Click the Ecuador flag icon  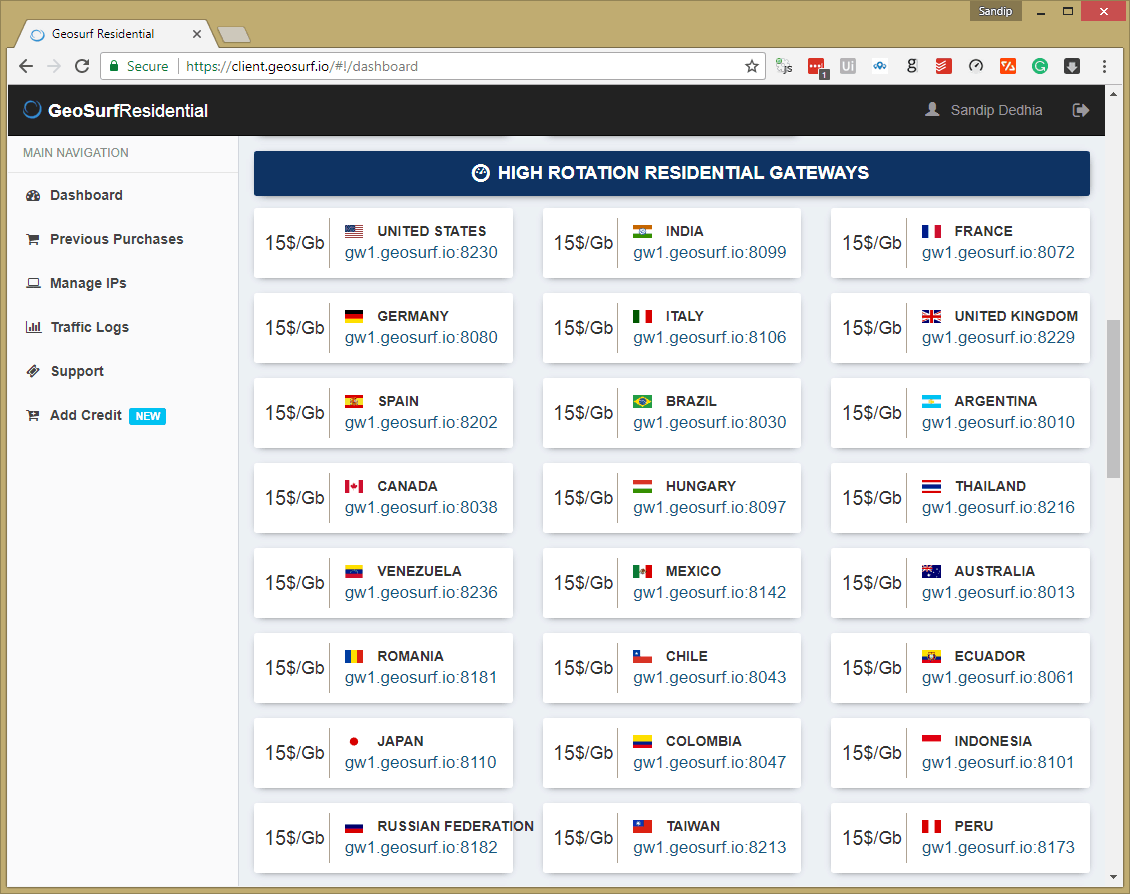click(x=931, y=656)
